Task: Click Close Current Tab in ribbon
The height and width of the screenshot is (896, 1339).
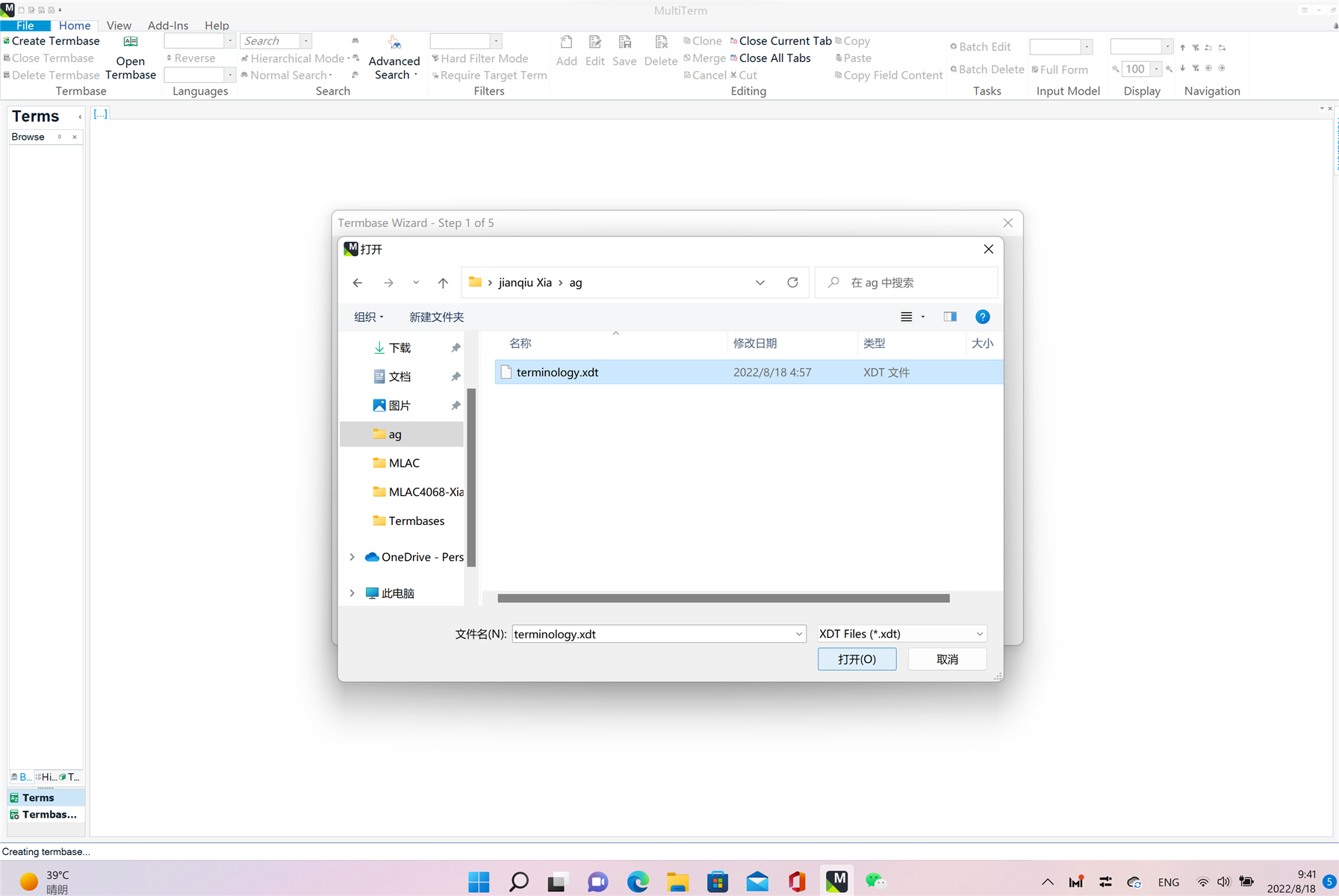Action: (780, 41)
